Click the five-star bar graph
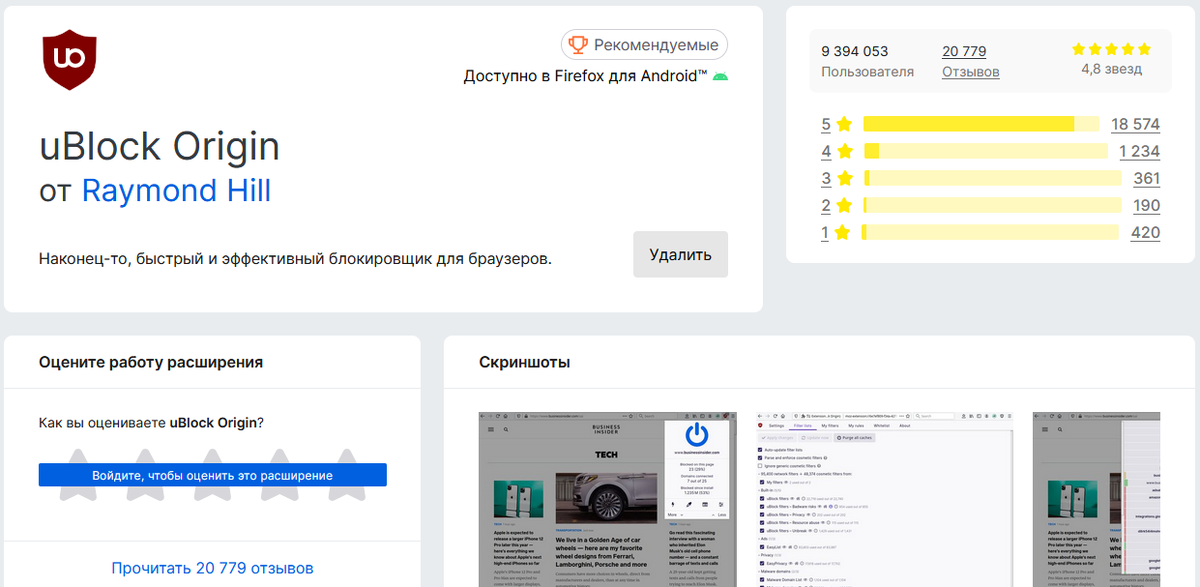 click(981, 124)
